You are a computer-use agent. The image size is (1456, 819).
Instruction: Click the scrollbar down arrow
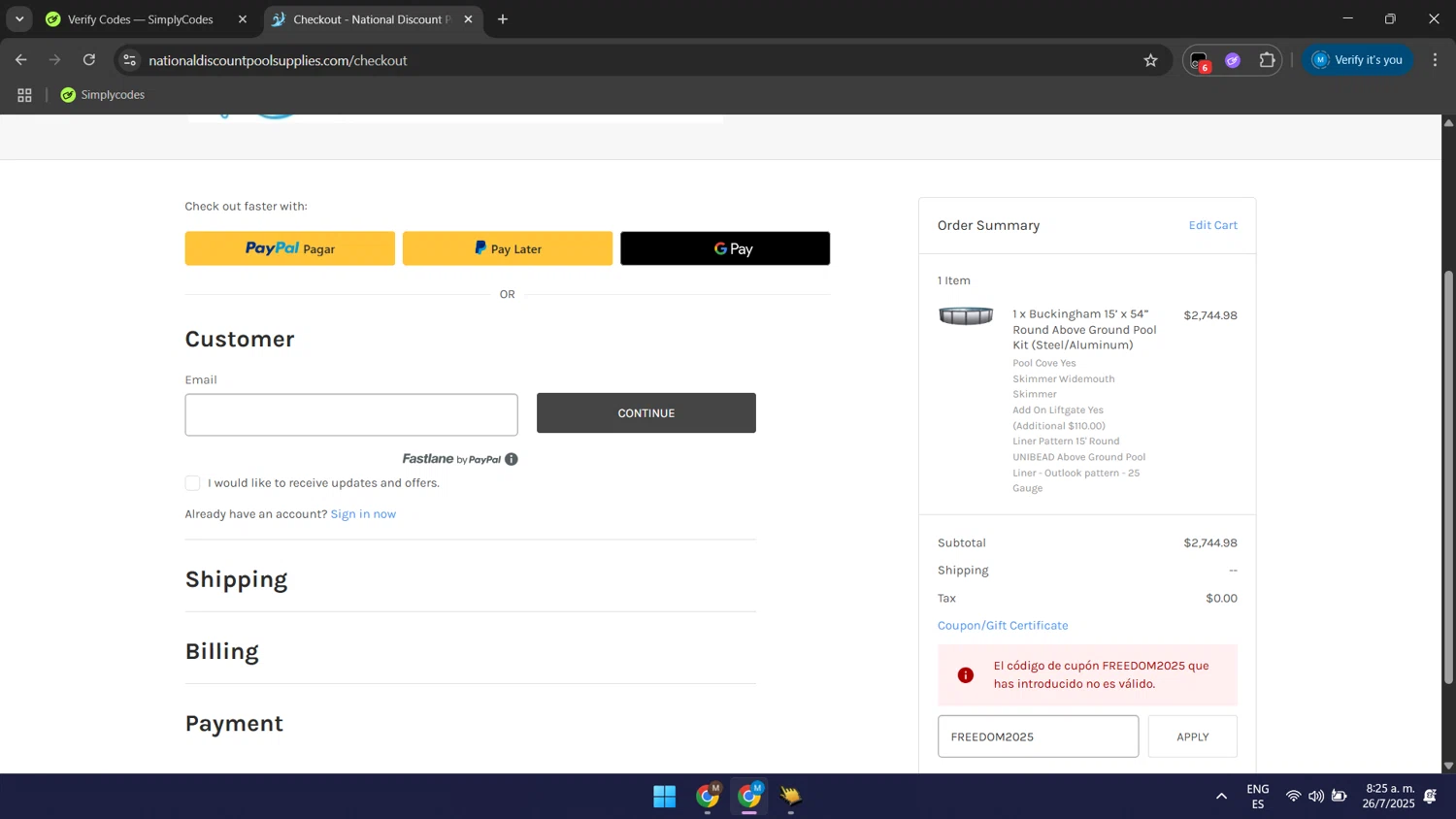(1448, 766)
